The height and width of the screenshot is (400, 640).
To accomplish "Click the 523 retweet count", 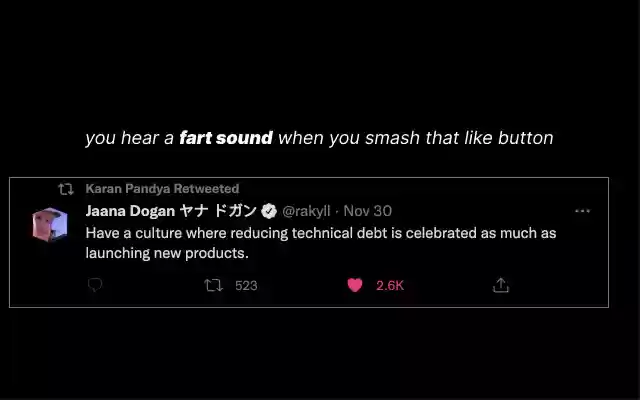I will (x=246, y=285).
